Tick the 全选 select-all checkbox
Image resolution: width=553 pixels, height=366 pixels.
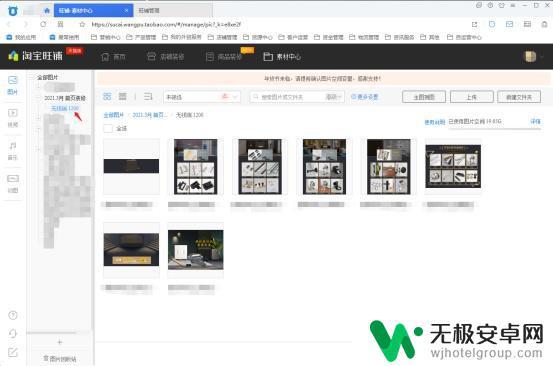(108, 128)
